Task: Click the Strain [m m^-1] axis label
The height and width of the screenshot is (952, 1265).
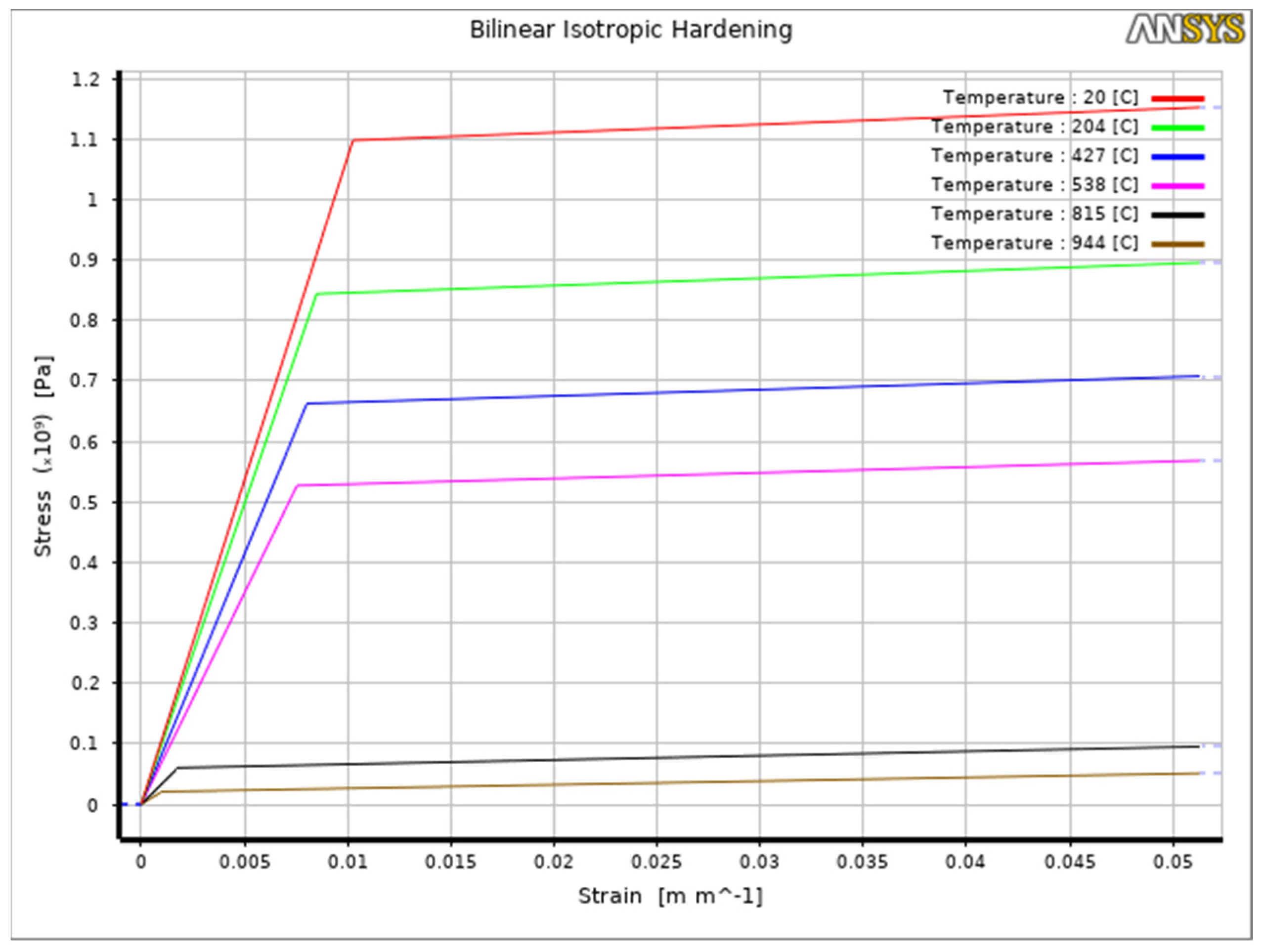Action: [670, 896]
